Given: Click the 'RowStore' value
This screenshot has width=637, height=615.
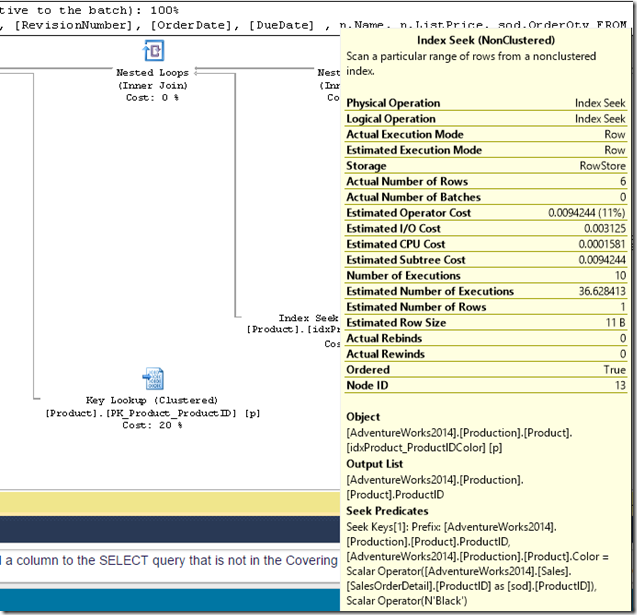Looking at the screenshot, I should 602,166.
